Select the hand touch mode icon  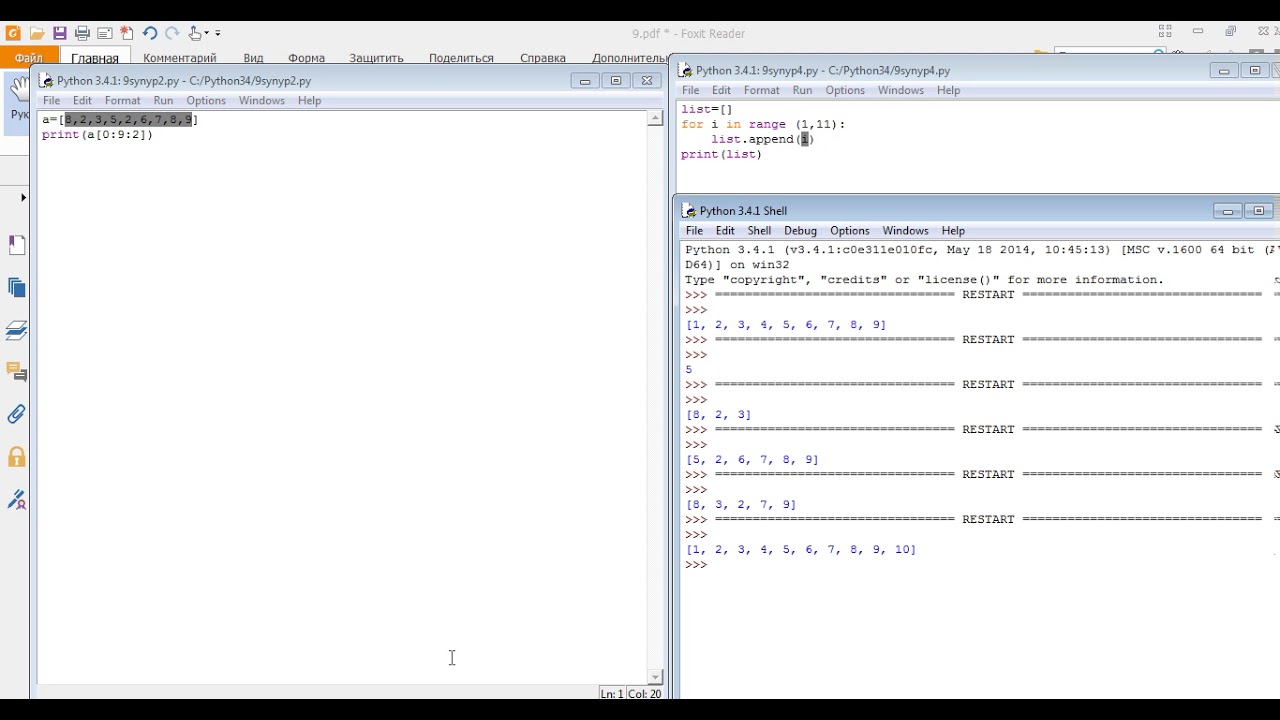[195, 33]
